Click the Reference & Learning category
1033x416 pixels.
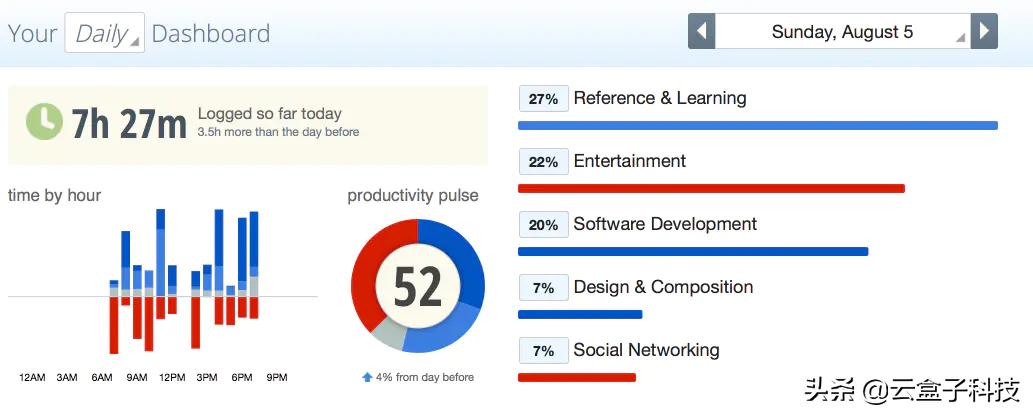coord(659,98)
